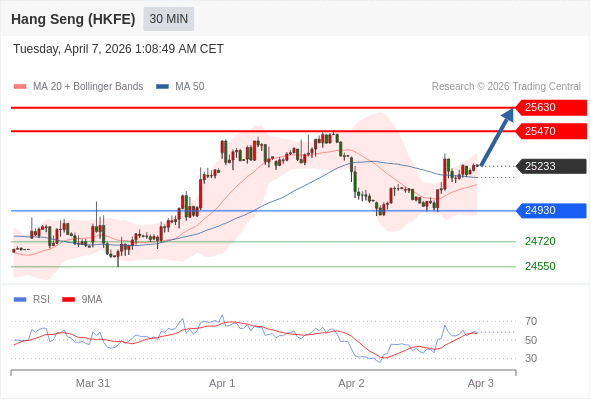Click the RSI blue legend swatch
This screenshot has height=400, width=590.
pyautogui.click(x=20, y=300)
